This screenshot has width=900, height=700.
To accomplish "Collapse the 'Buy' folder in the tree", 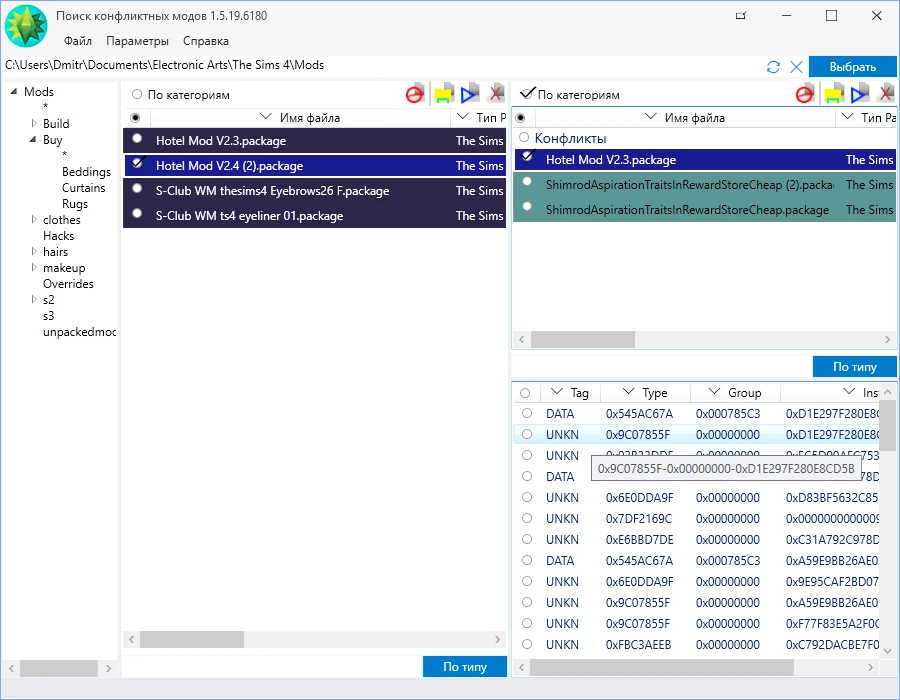I will [33, 140].
